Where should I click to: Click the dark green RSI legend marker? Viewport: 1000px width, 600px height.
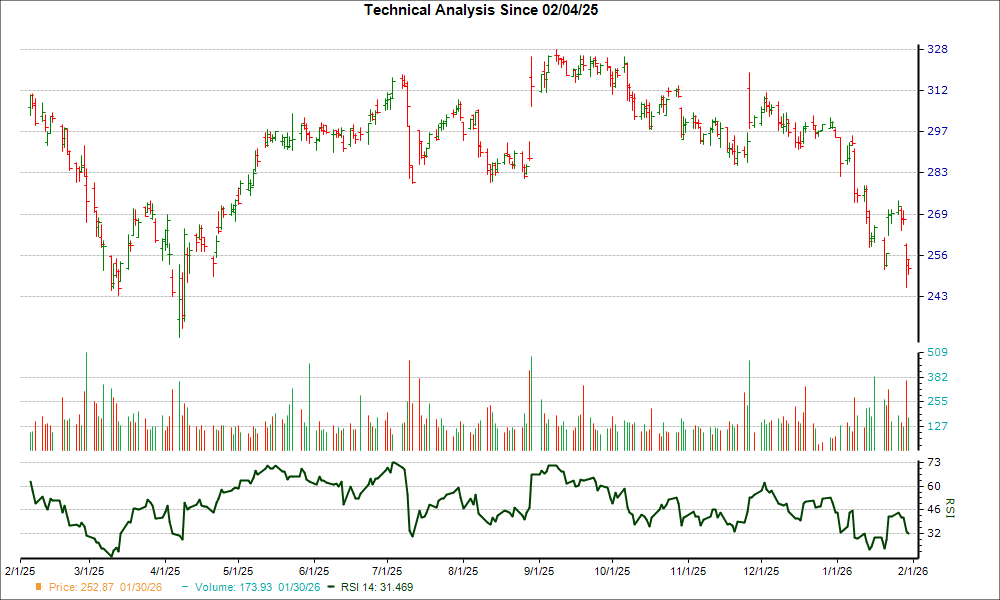click(332, 588)
